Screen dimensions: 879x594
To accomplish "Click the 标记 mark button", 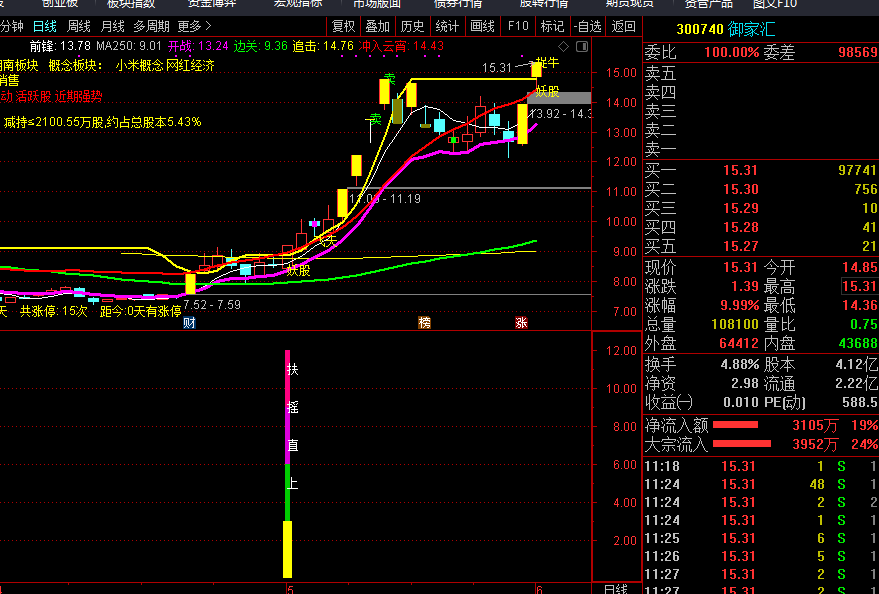I will [x=551, y=26].
